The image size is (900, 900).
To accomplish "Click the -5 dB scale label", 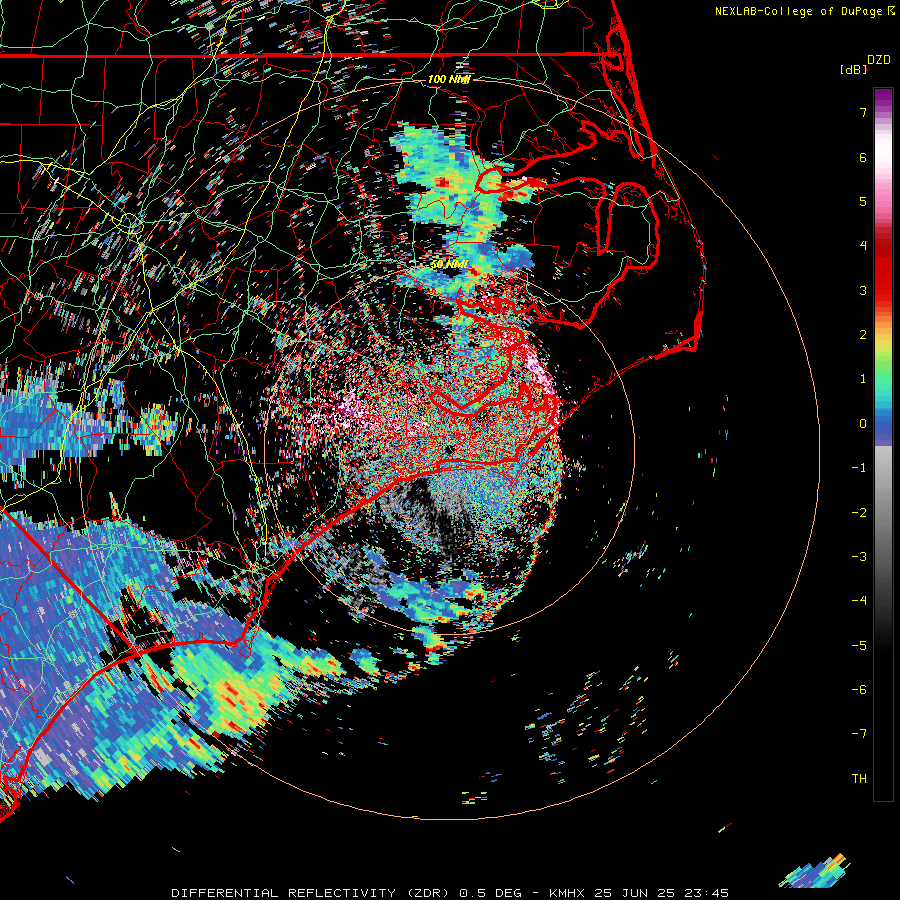I will [x=859, y=646].
